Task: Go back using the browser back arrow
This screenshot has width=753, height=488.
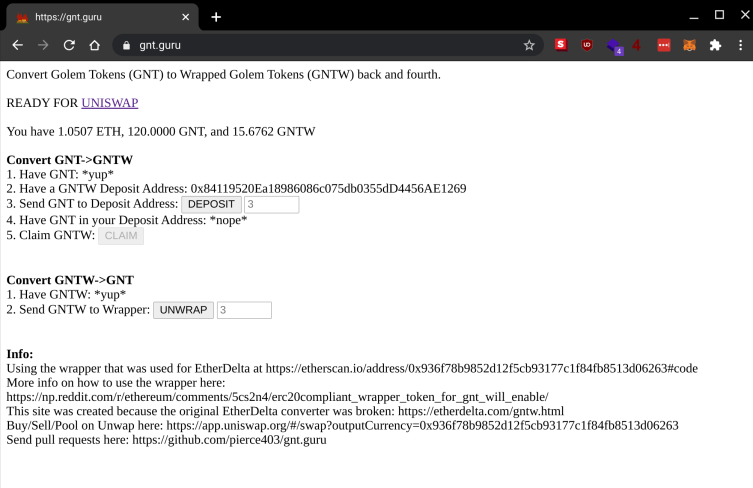Action: pos(18,45)
